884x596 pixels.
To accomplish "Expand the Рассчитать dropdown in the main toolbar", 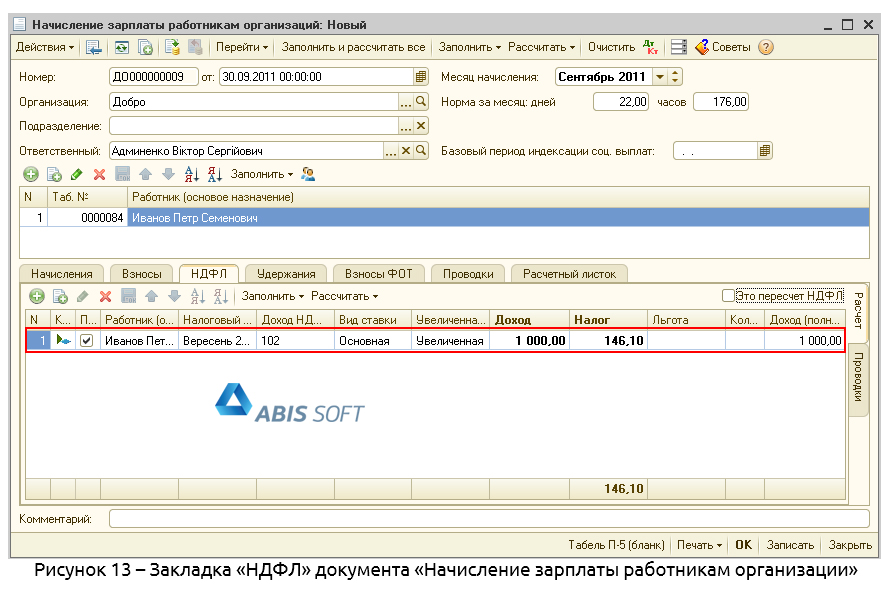I will tap(541, 47).
